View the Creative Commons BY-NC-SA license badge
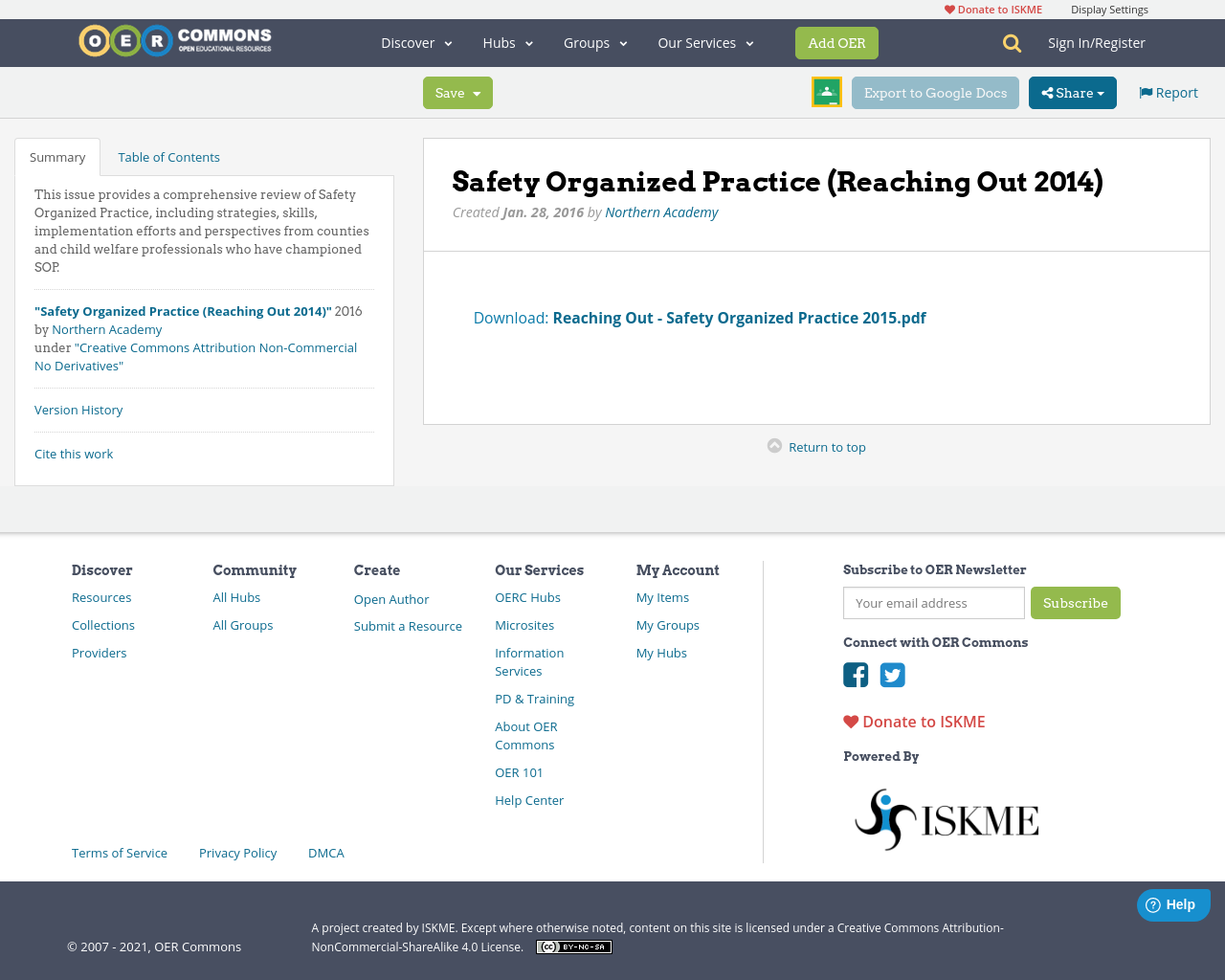 point(573,947)
